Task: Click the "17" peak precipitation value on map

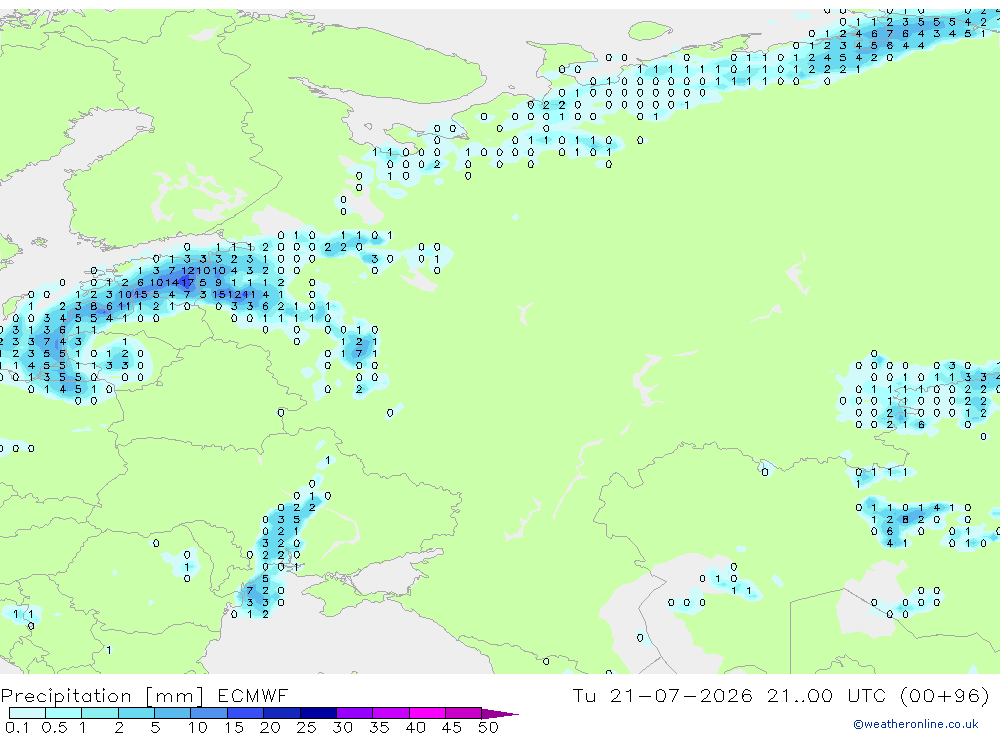Action: [188, 282]
